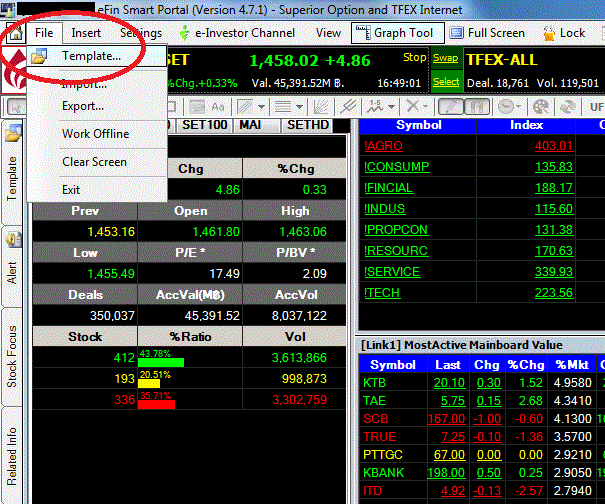Click the folder icon of sidebar Template tab
The width and height of the screenshot is (605, 504).
pos(13,134)
